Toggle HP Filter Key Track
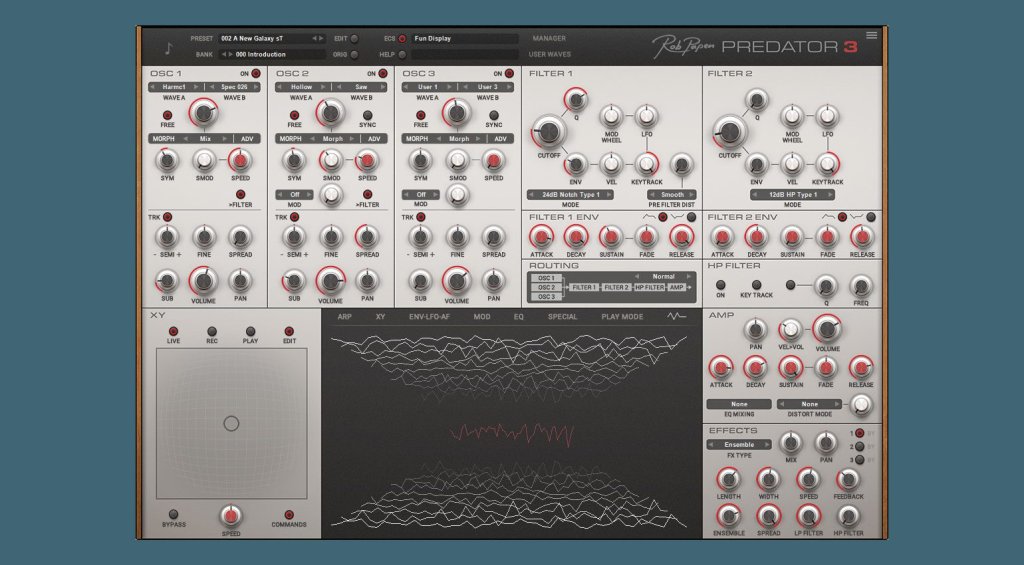Image resolution: width=1024 pixels, height=565 pixels. [x=756, y=285]
